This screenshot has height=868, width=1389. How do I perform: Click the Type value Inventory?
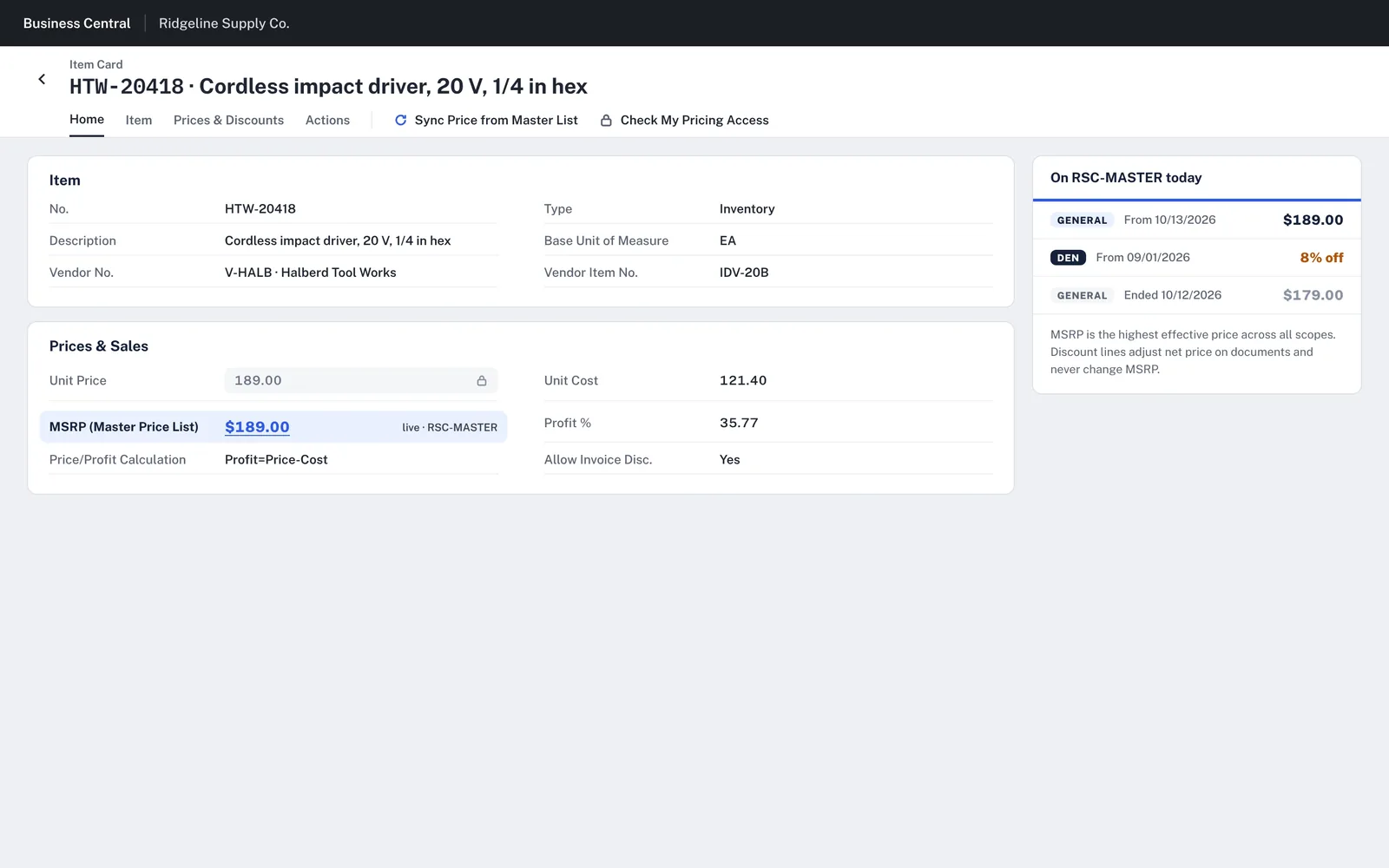click(747, 209)
